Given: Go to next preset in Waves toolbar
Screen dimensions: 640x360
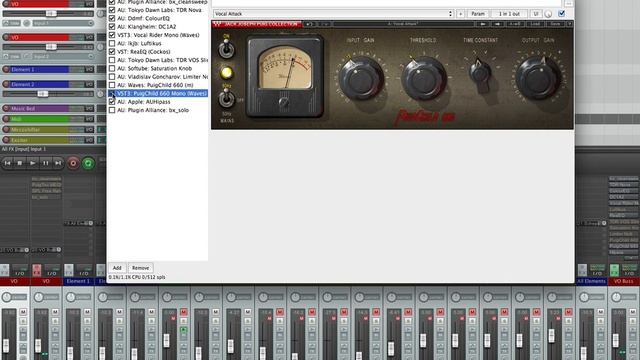Looking at the screenshot, I should pos(497,24).
